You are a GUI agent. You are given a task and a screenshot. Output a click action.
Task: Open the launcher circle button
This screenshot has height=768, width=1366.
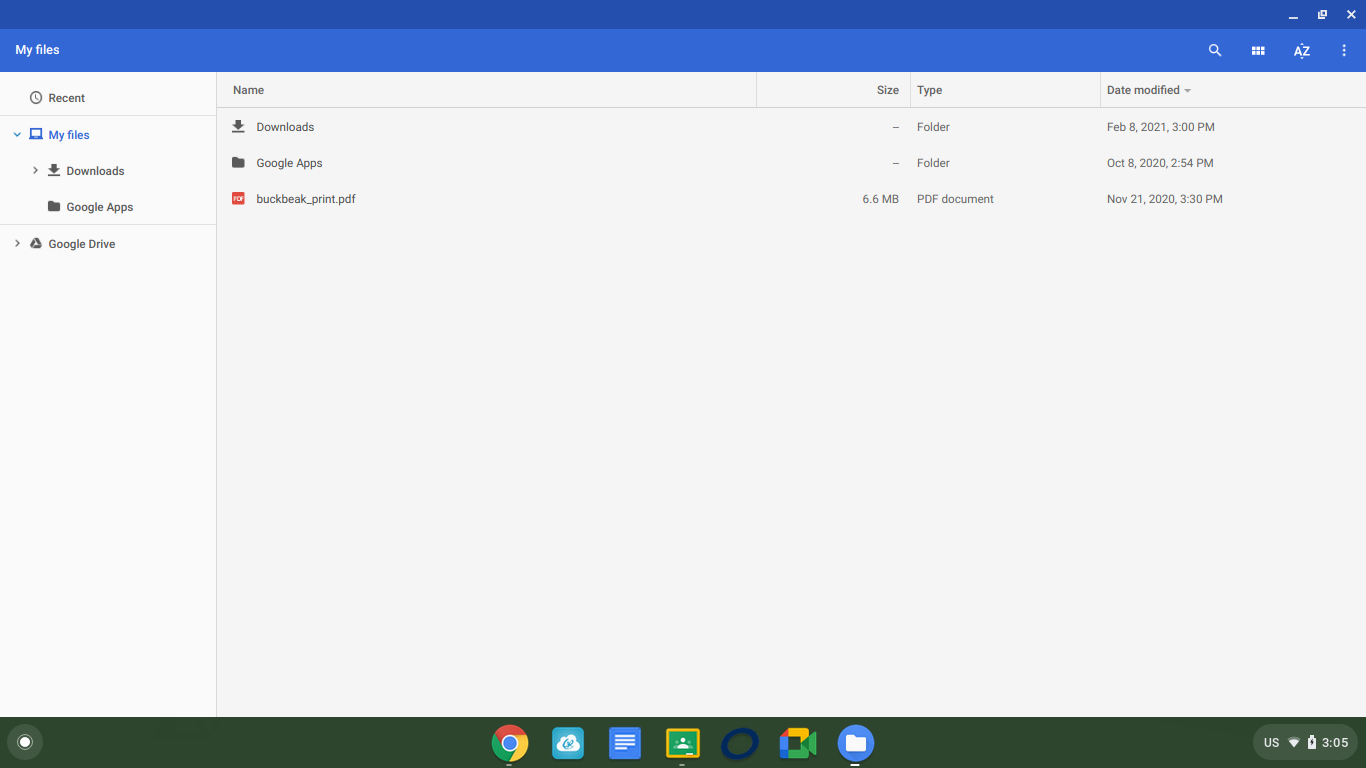click(25, 742)
